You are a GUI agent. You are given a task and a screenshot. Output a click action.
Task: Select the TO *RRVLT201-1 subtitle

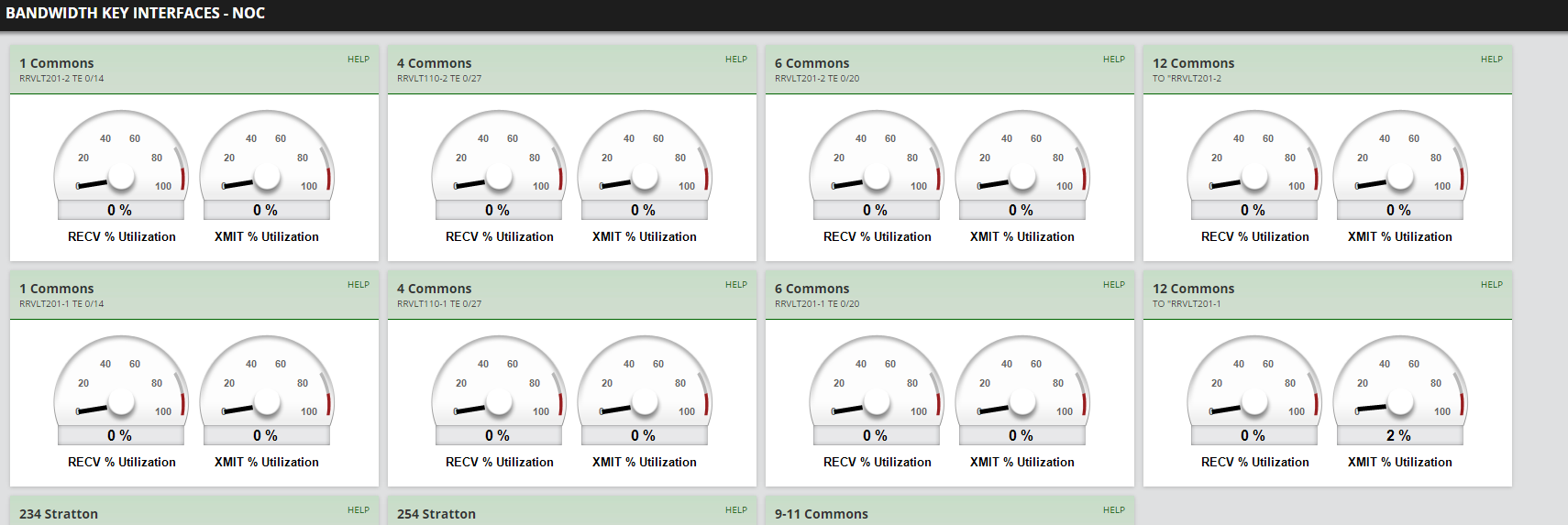pyautogui.click(x=1187, y=304)
